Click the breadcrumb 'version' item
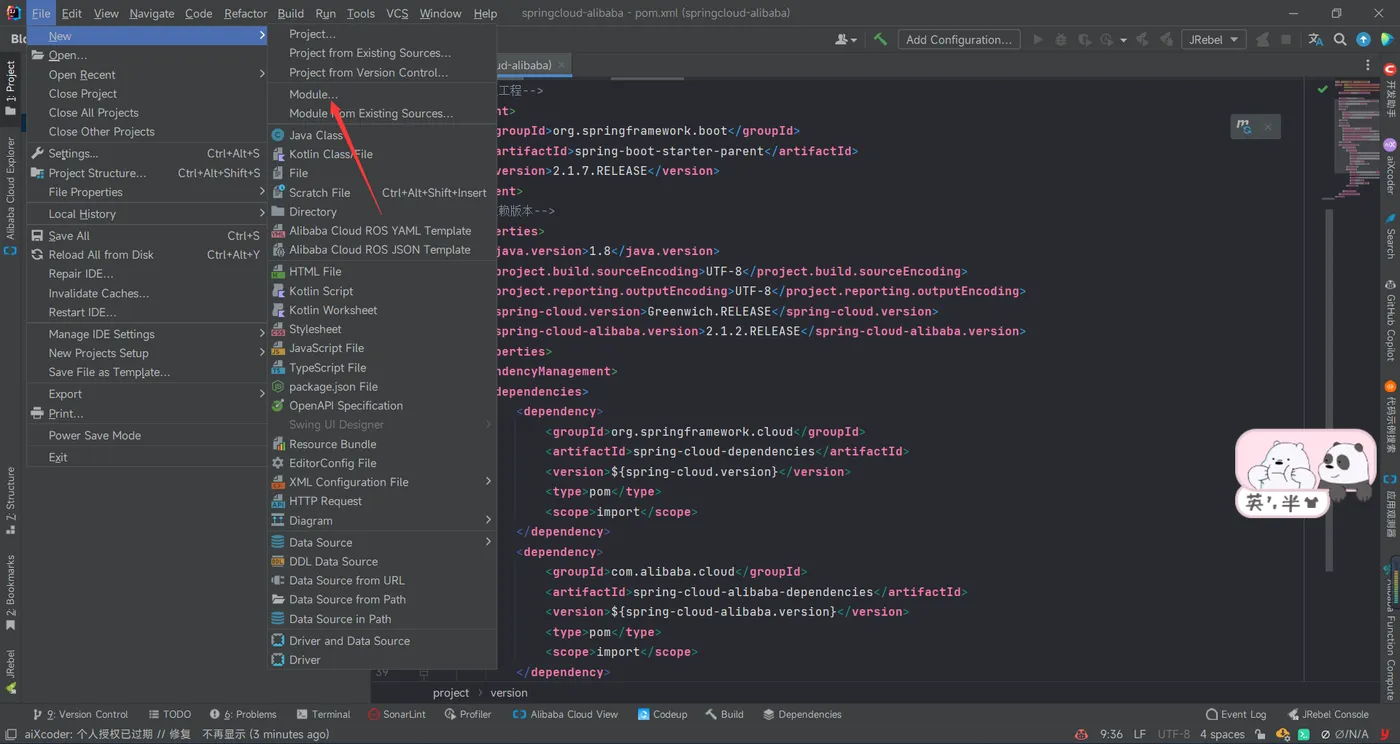Viewport: 1400px width, 744px height. [509, 692]
